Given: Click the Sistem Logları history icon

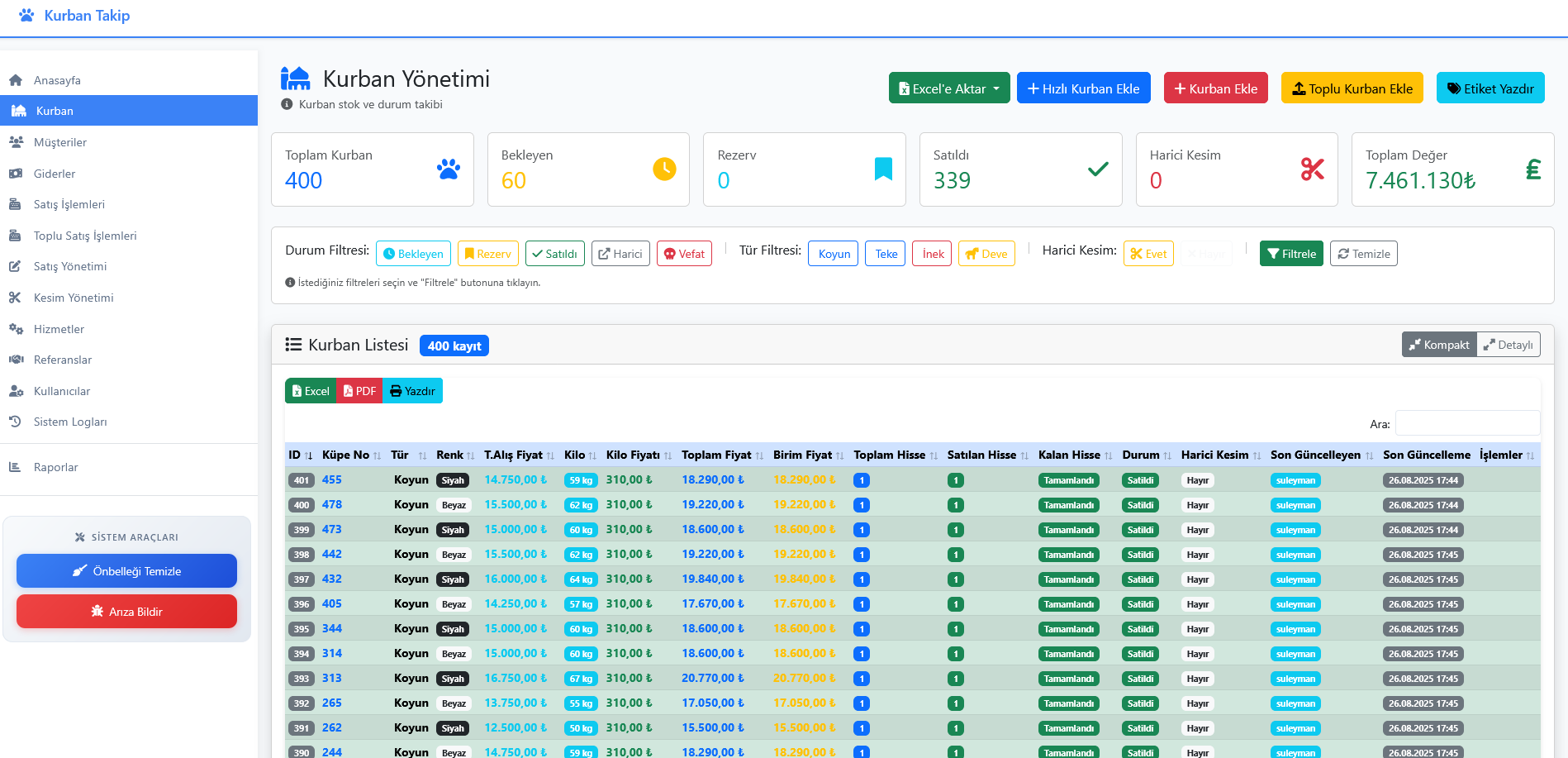Looking at the screenshot, I should [15, 422].
